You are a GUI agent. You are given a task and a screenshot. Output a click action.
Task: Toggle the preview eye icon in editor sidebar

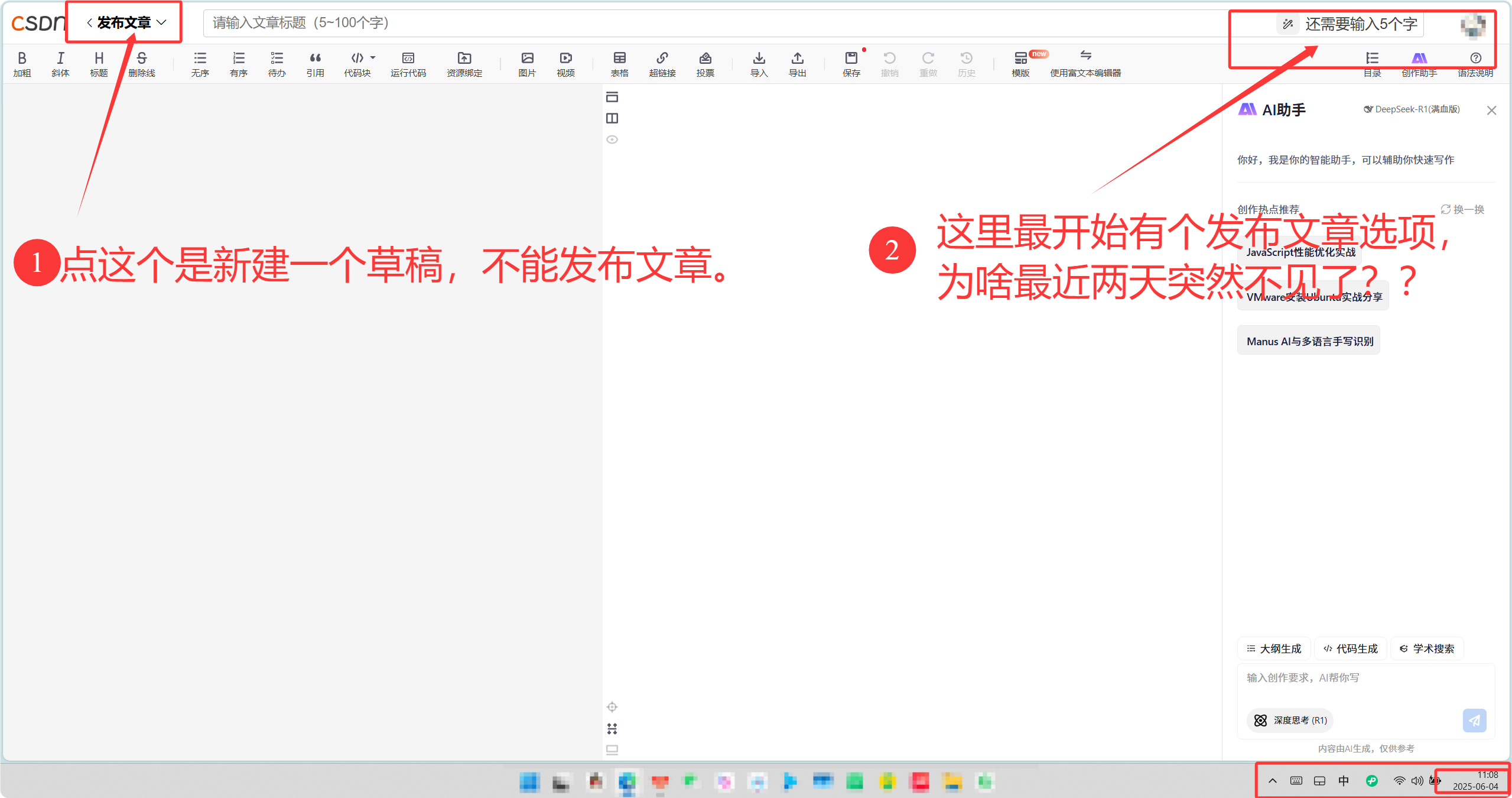click(x=612, y=139)
